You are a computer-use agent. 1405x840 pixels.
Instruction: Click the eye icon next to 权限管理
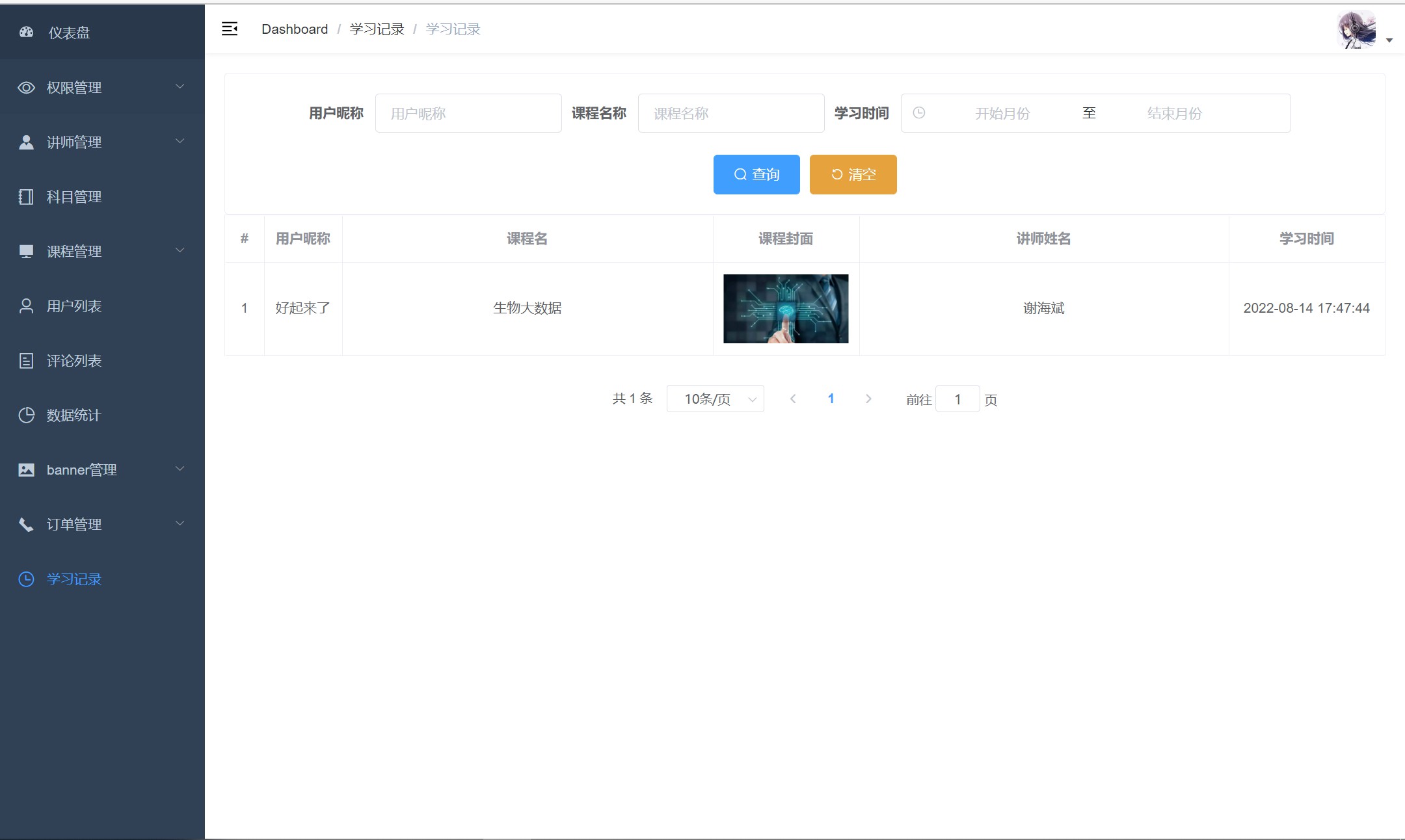(x=26, y=88)
